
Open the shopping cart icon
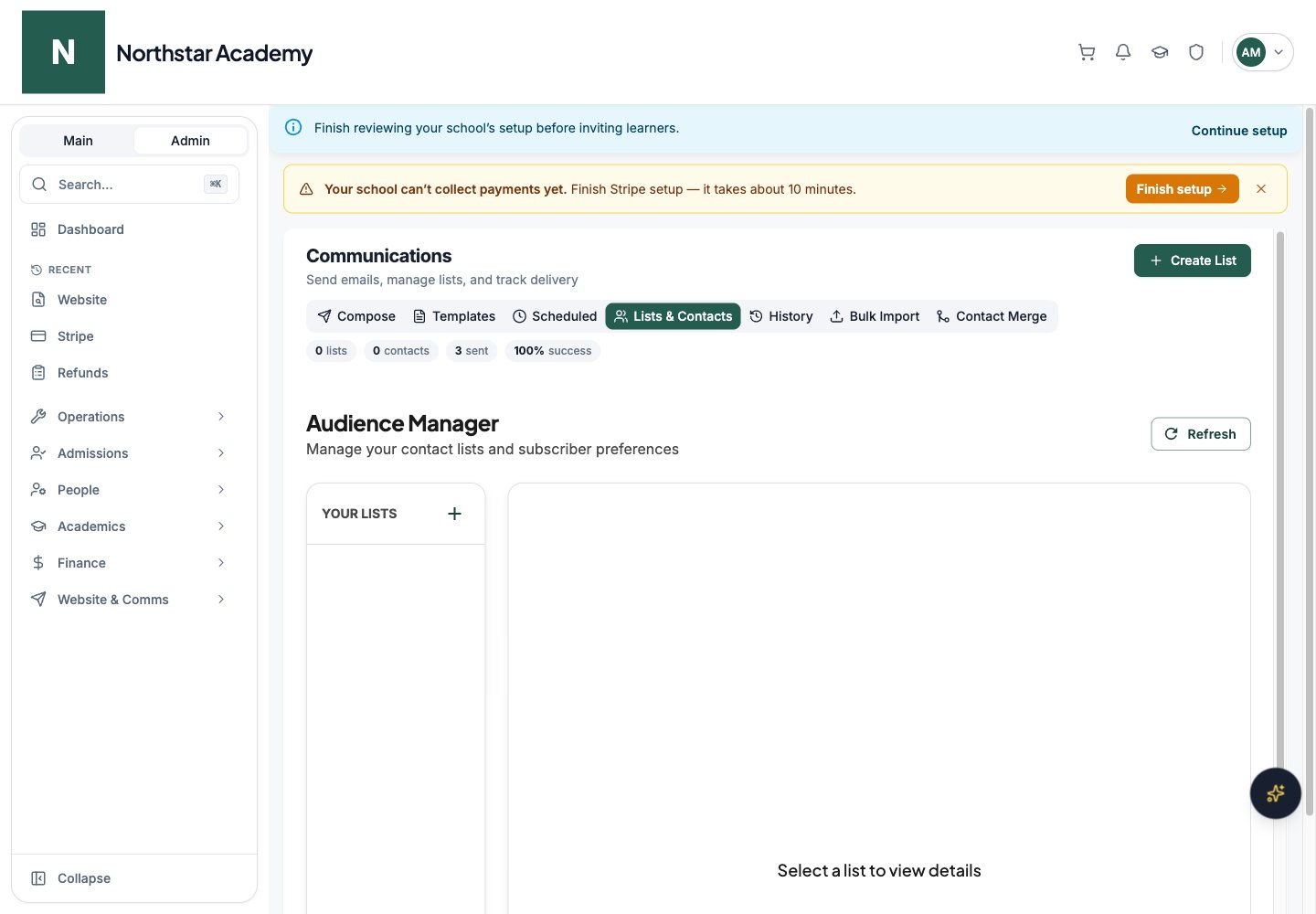[x=1087, y=52]
